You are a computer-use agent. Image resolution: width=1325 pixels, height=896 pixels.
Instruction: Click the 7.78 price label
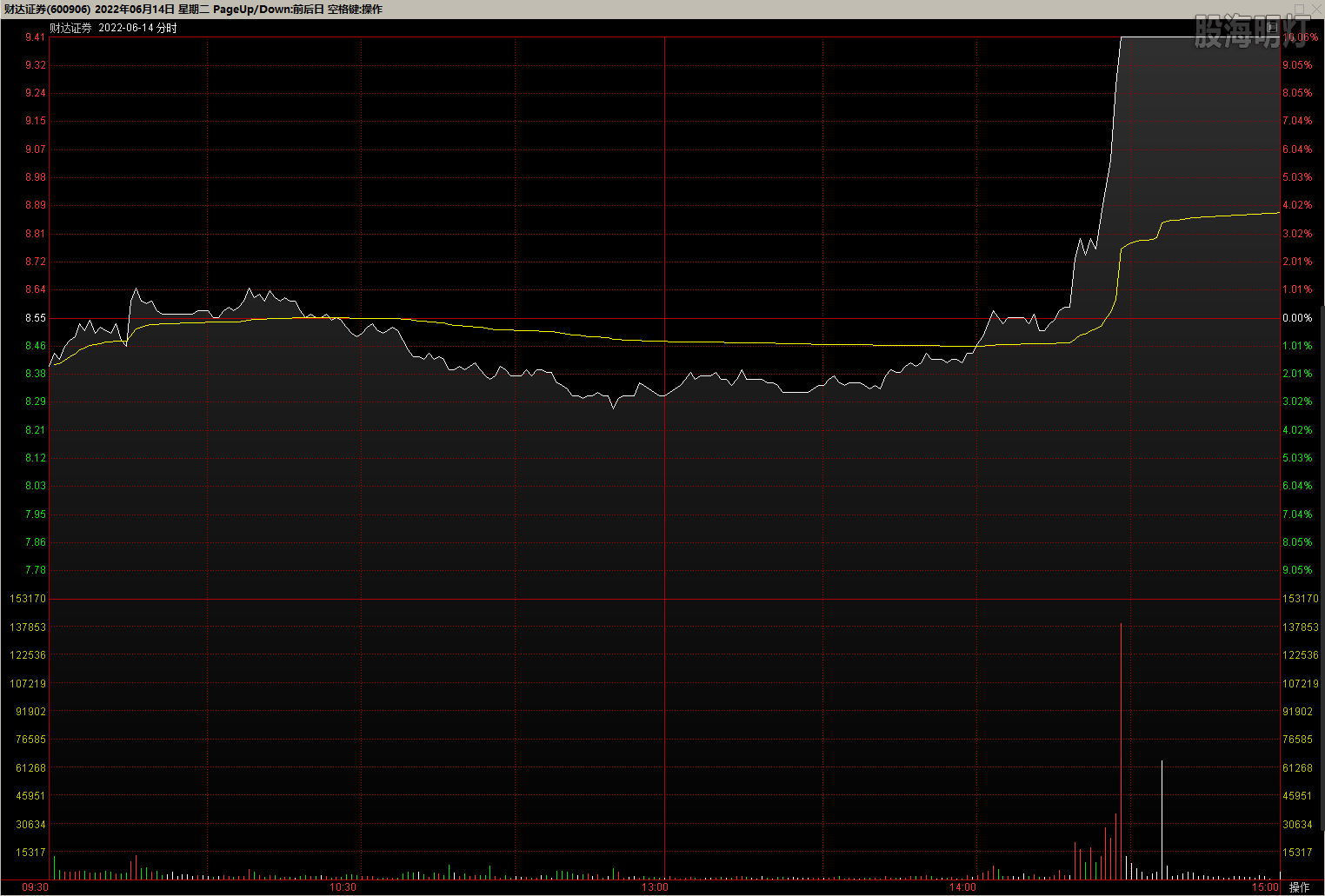(x=35, y=570)
